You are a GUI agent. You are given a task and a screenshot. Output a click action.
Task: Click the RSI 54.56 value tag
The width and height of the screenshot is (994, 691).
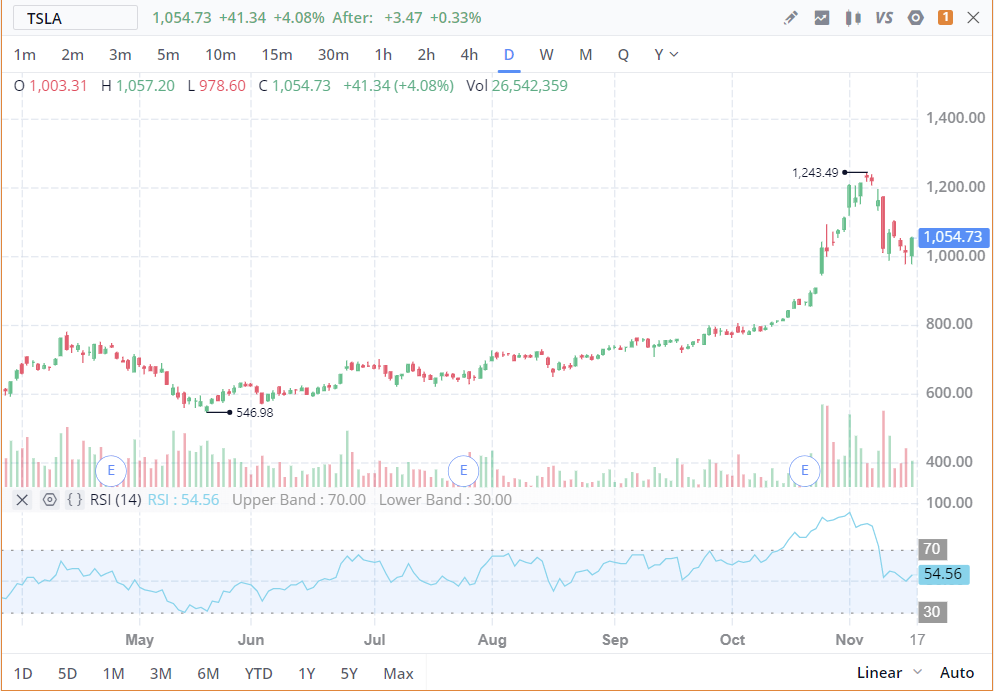(x=943, y=574)
